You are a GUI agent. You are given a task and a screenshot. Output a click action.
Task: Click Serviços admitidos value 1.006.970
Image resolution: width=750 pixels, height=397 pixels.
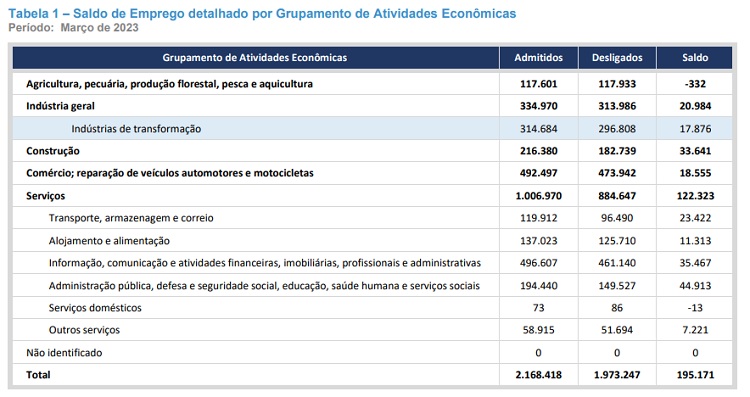pyautogui.click(x=539, y=196)
